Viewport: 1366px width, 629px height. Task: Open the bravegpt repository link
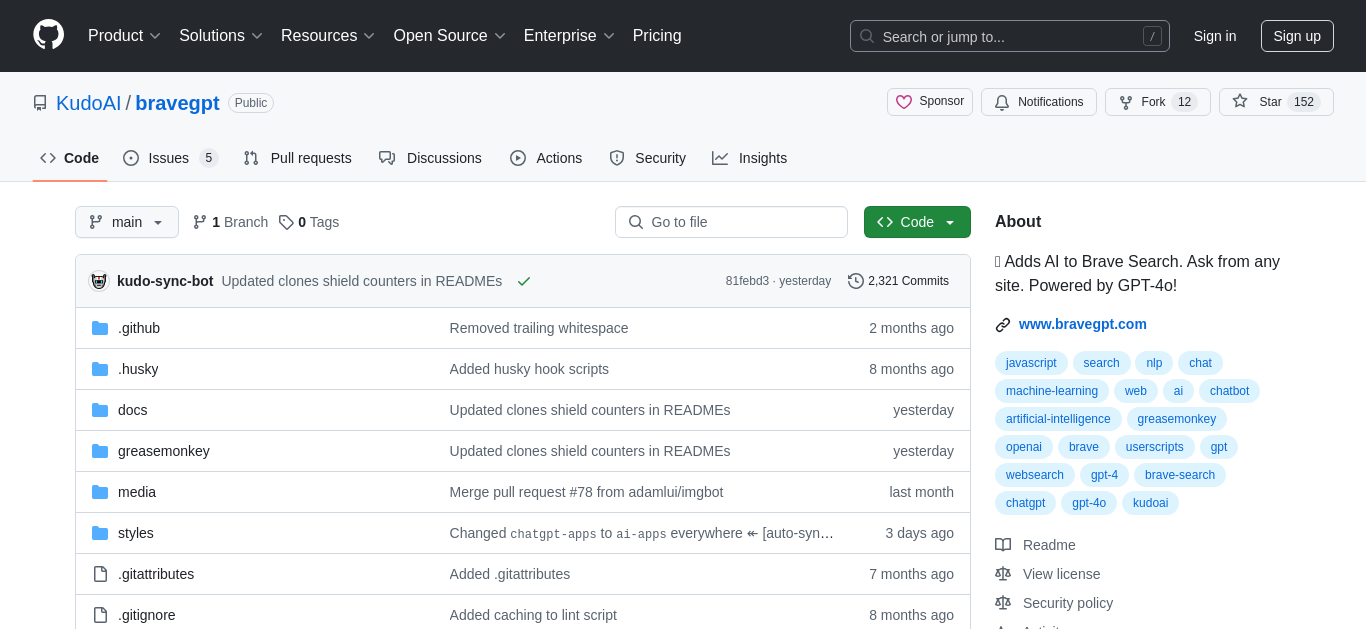pos(177,103)
